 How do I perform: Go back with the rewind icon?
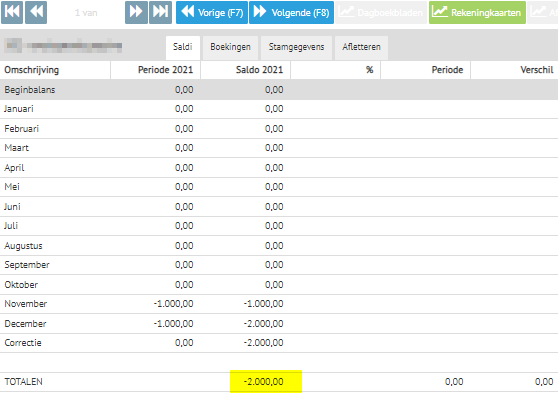(36, 12)
